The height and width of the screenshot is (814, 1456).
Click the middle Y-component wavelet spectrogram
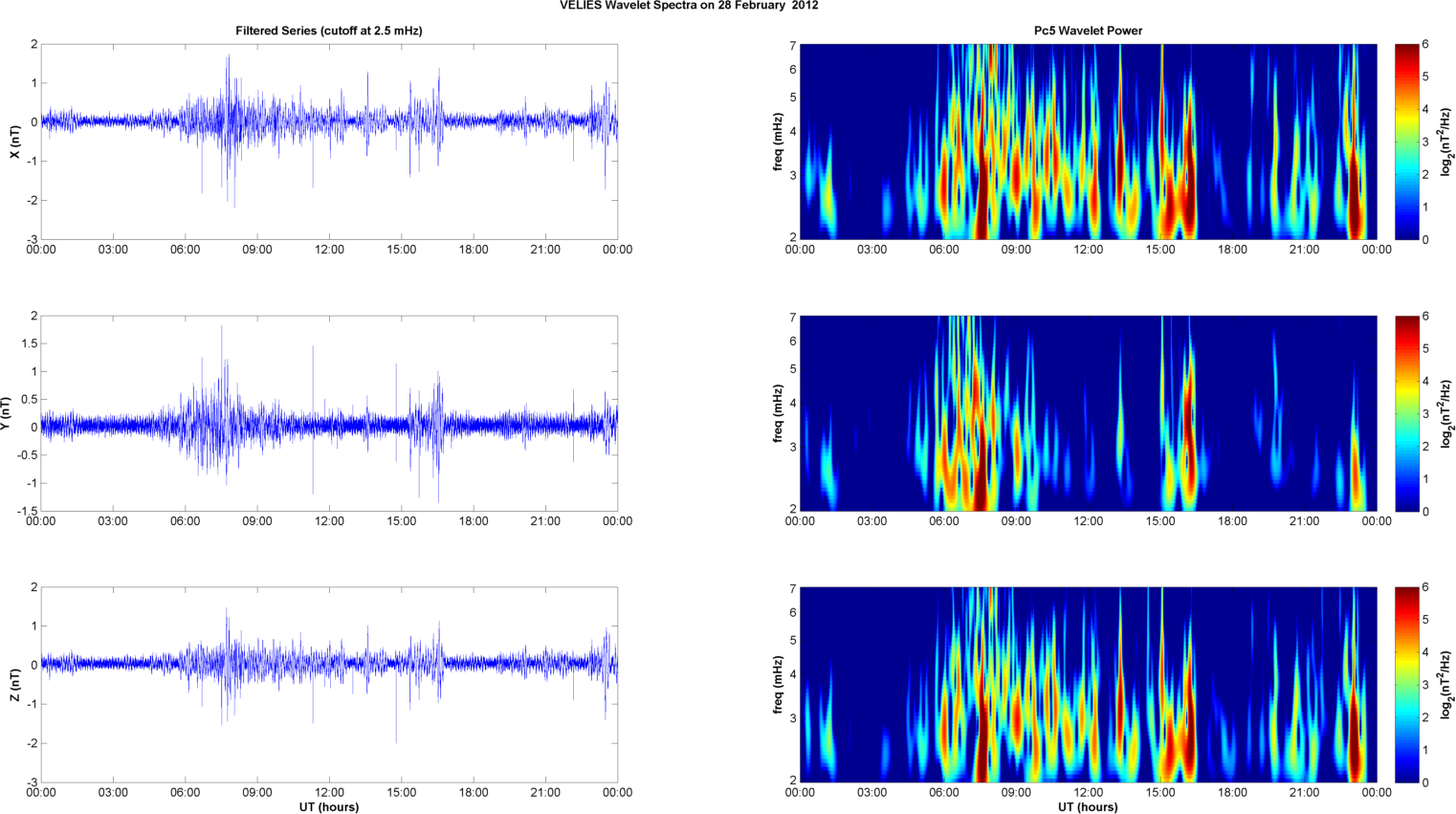point(1088,413)
